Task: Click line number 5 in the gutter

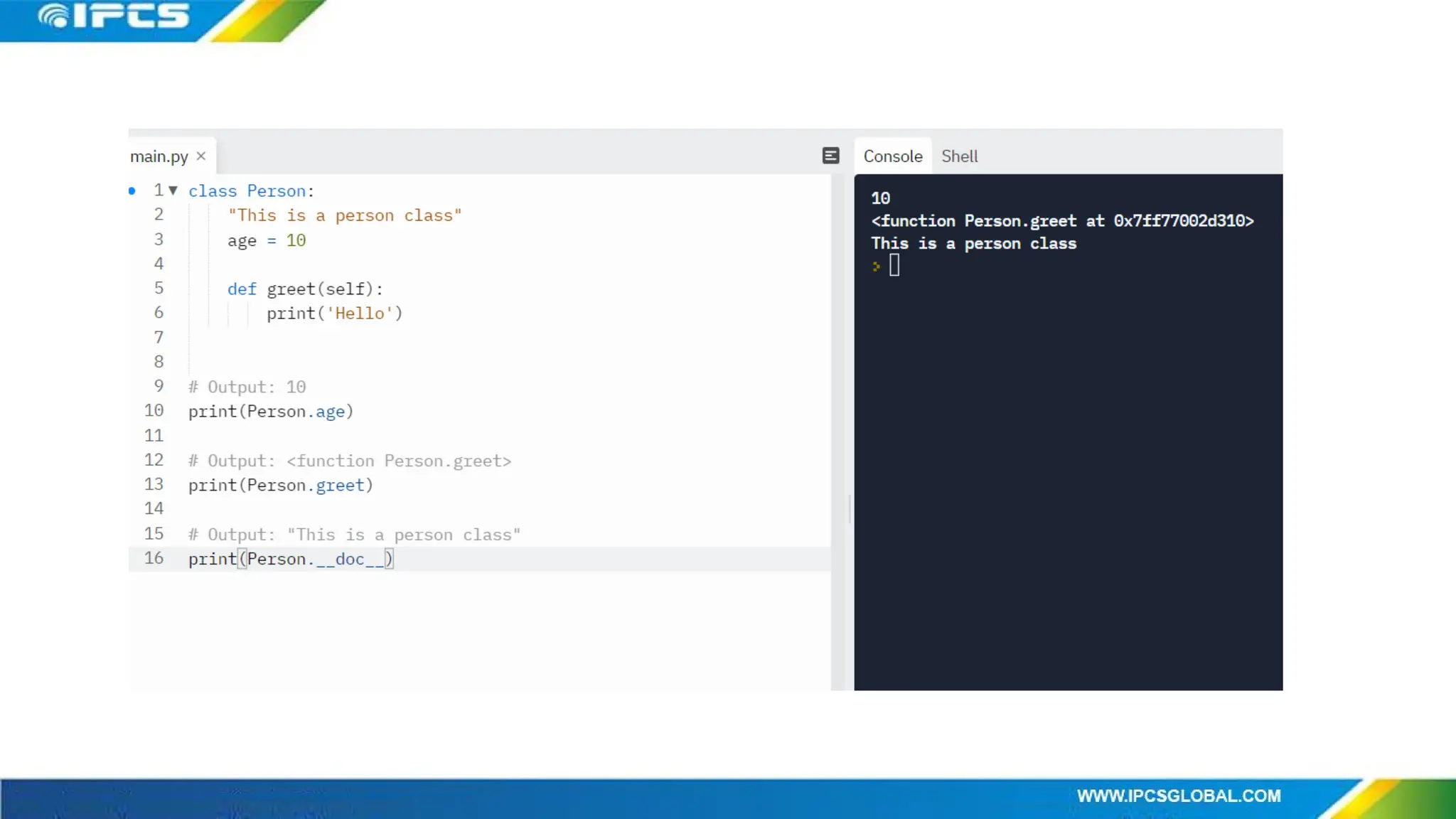Action: 159,289
